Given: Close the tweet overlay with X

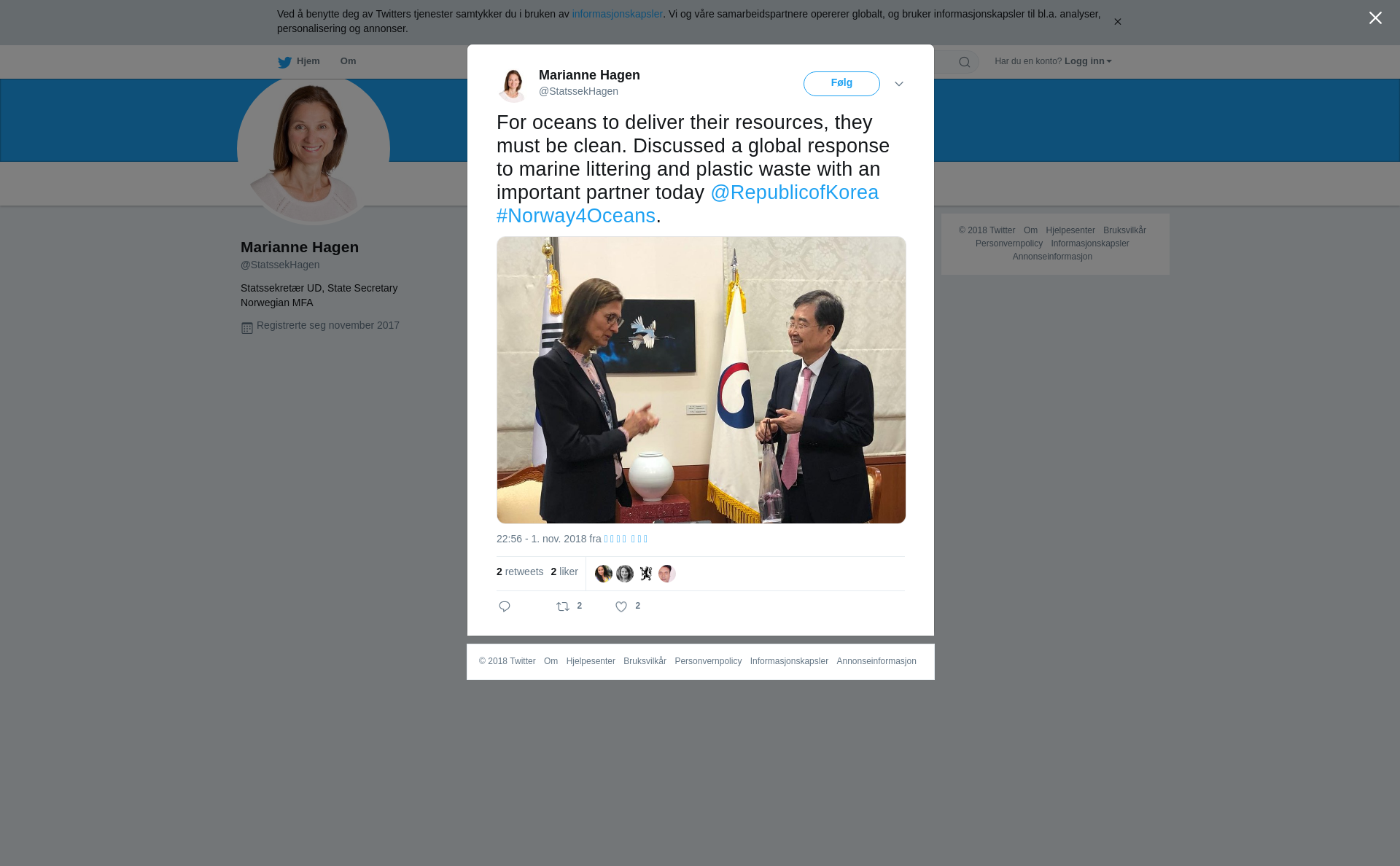Looking at the screenshot, I should (1375, 18).
